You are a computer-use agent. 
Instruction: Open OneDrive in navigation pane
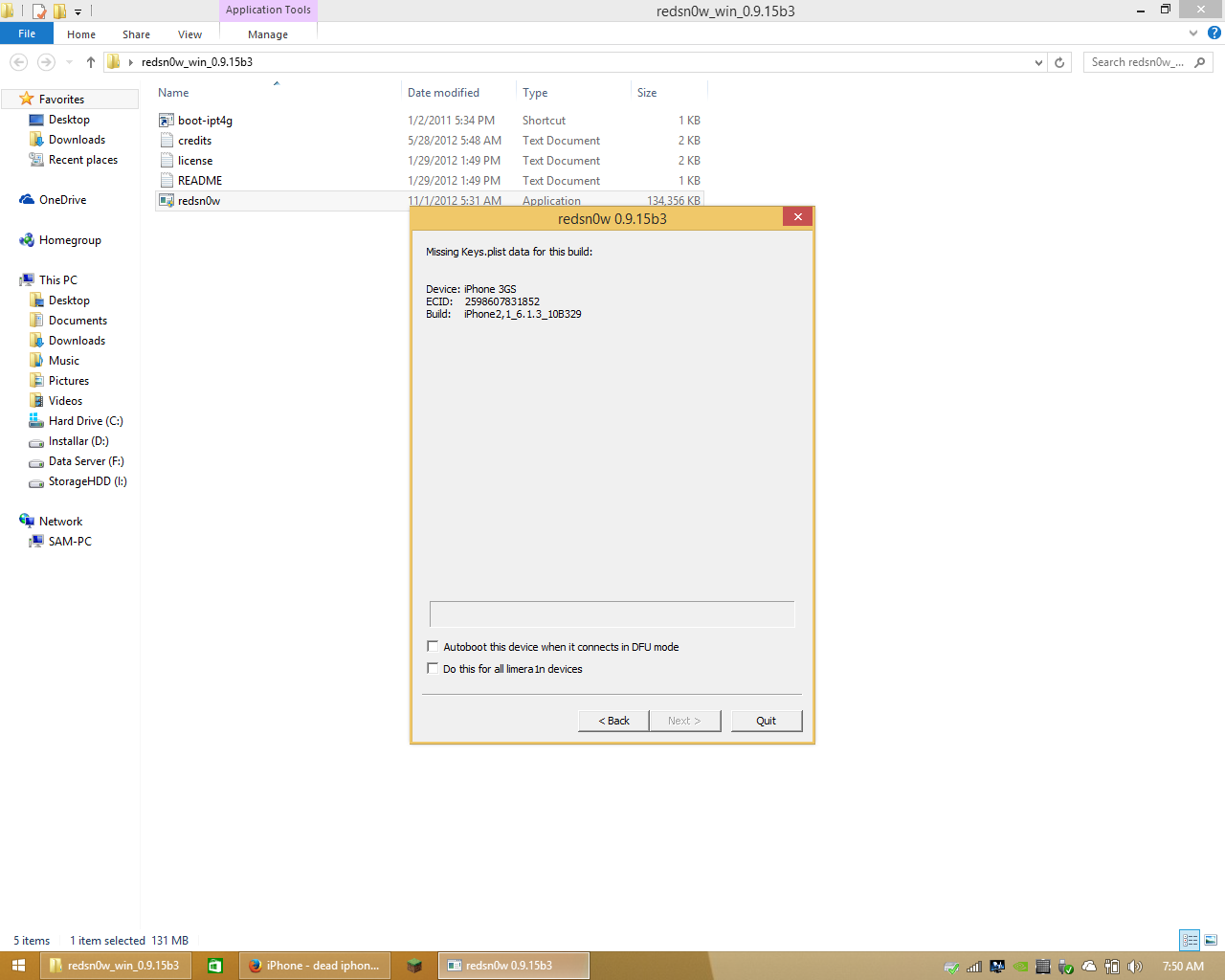tap(62, 200)
